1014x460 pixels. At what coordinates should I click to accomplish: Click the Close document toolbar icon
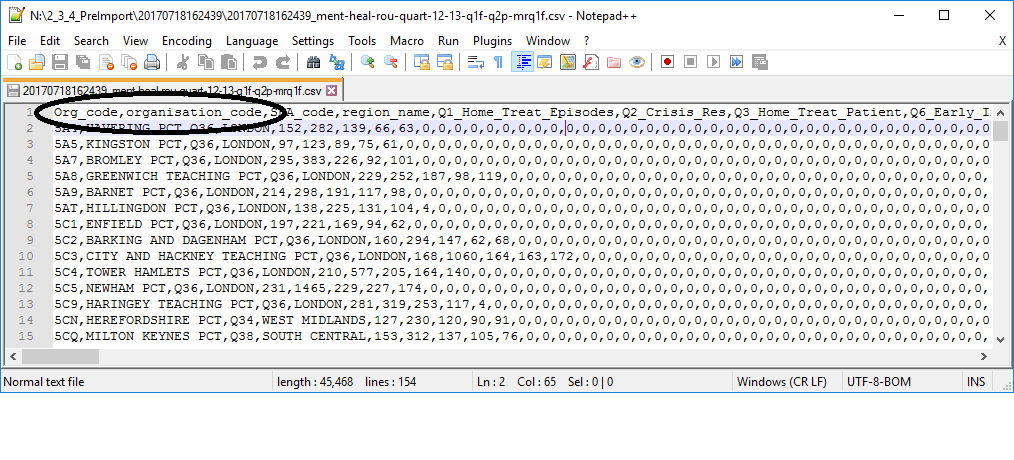106,62
